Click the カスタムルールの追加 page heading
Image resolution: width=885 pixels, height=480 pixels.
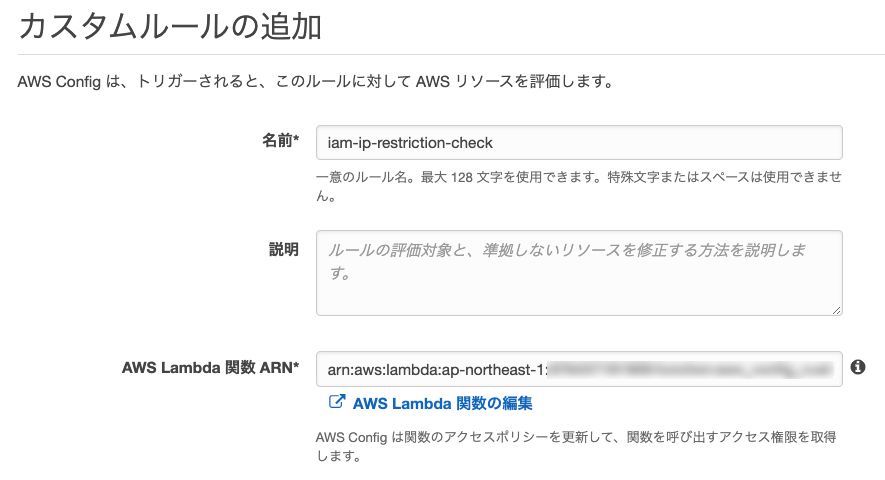170,27
